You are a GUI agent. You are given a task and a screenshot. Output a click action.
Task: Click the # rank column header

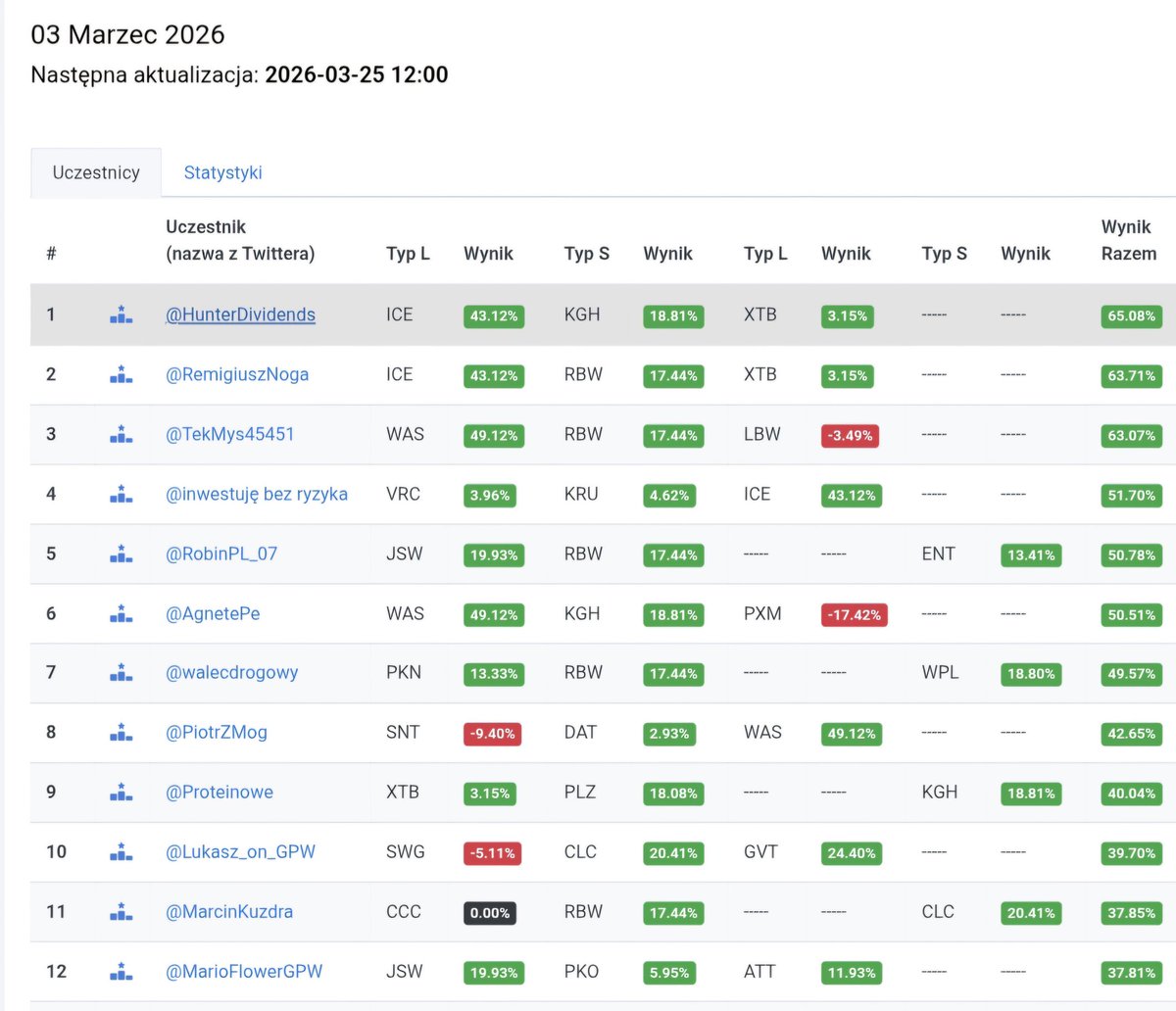point(51,254)
